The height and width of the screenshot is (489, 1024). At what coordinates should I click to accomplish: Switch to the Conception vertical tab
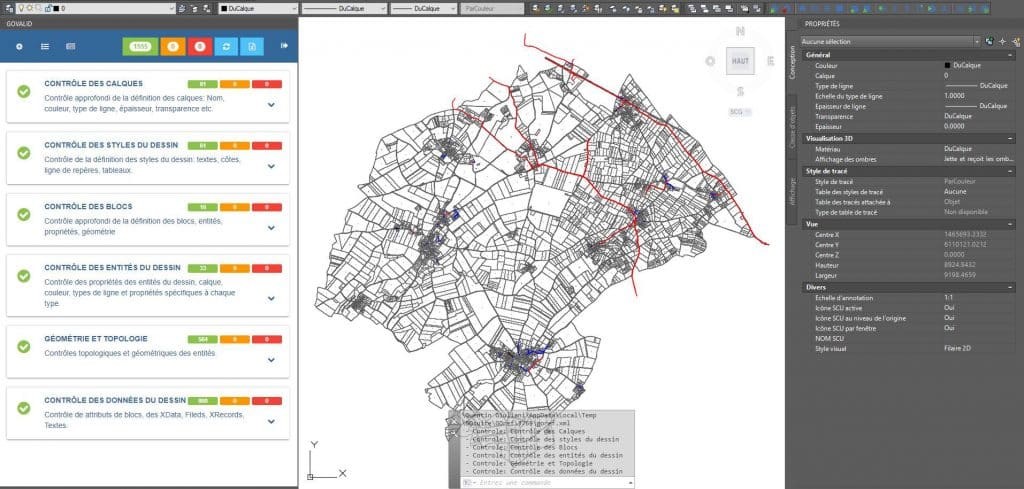click(792, 66)
